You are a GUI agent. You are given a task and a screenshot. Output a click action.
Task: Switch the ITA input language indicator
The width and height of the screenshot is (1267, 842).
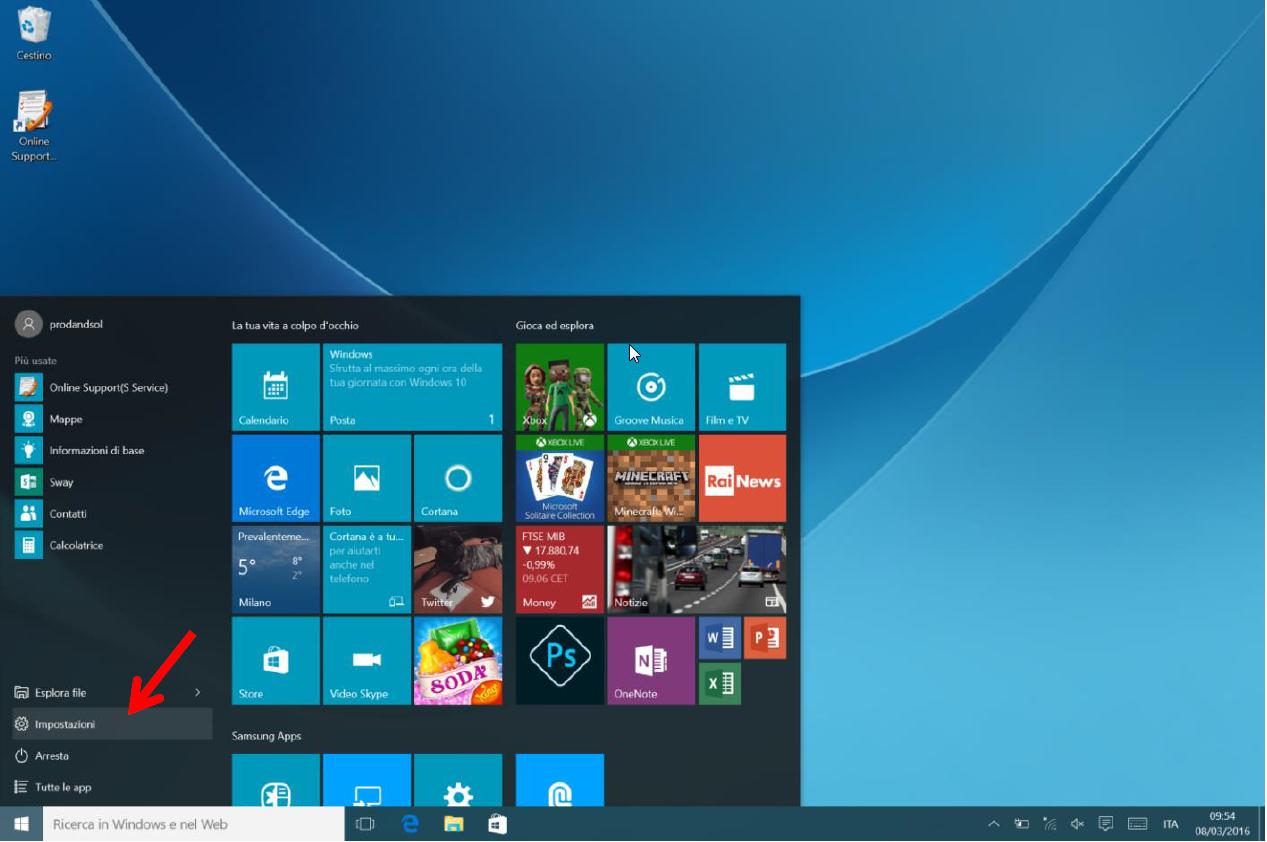1170,824
